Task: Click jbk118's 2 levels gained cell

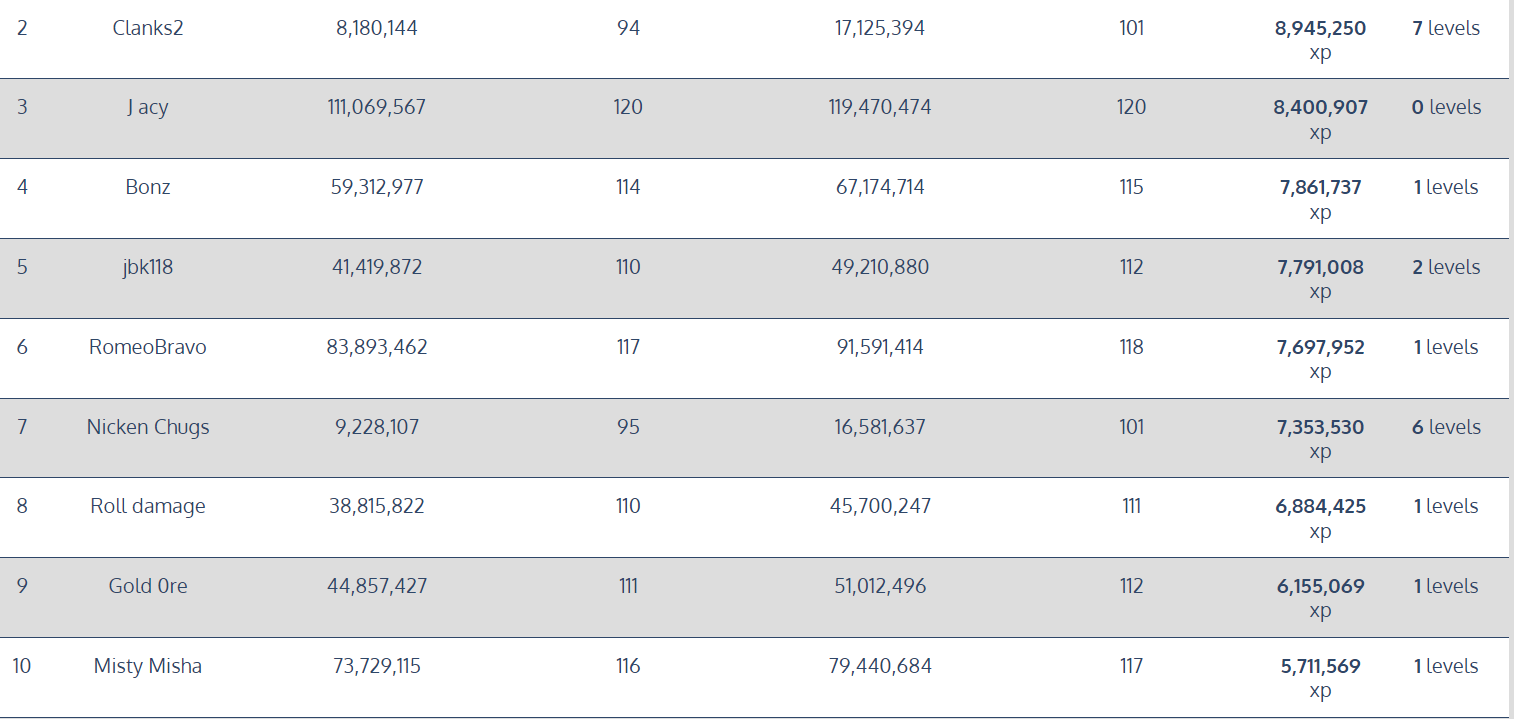Action: coord(1445,267)
